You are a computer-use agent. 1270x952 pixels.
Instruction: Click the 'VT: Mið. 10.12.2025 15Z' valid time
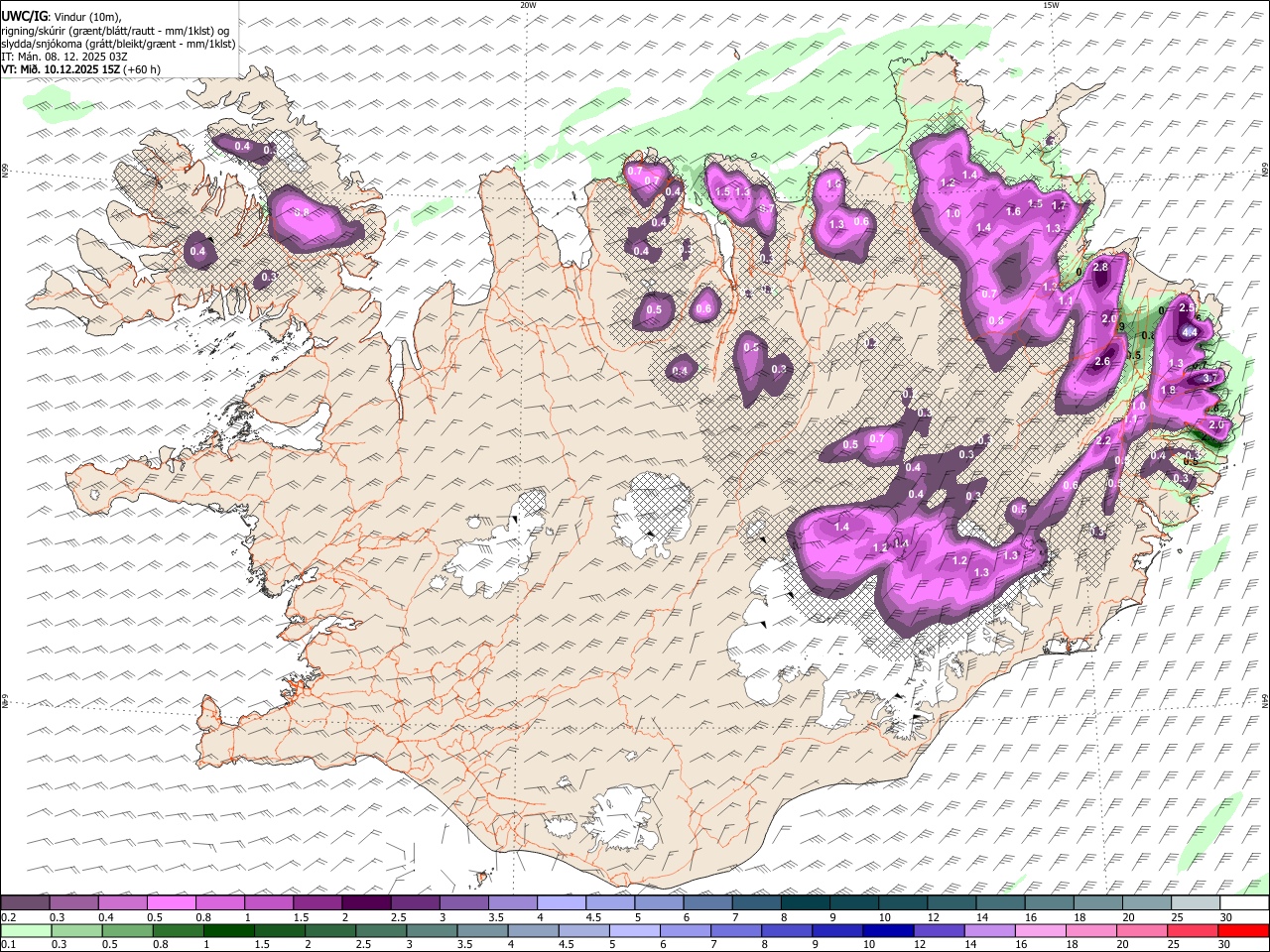pos(62,69)
